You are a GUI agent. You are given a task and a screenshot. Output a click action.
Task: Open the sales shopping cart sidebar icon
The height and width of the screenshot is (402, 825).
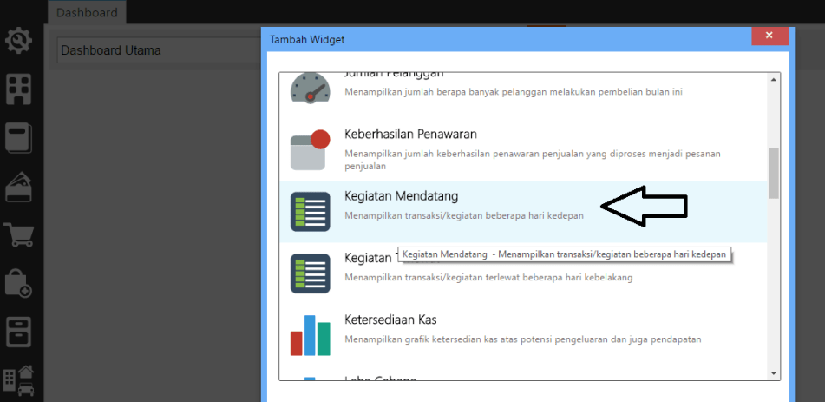pos(19,234)
